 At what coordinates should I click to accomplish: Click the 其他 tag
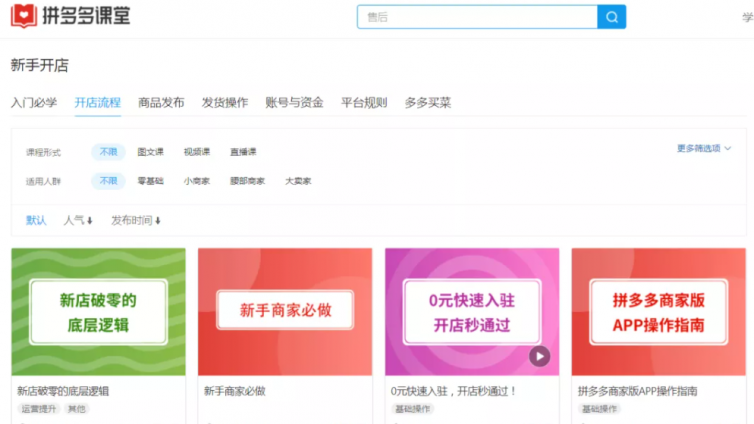point(76,409)
